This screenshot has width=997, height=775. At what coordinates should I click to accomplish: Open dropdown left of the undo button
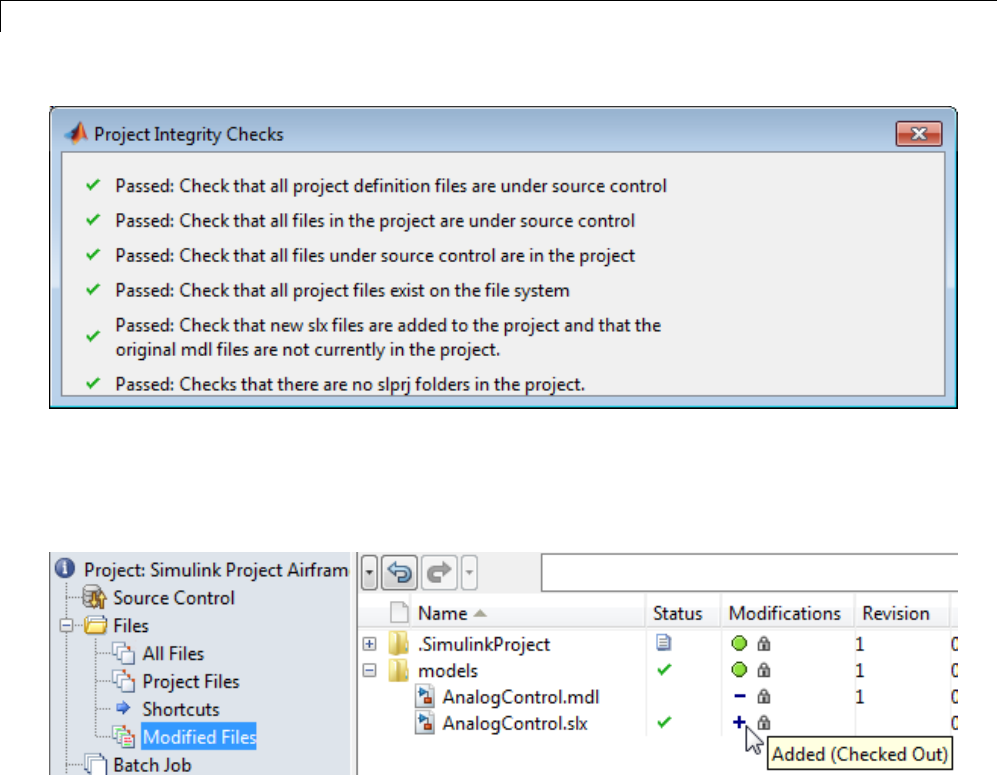click(x=369, y=573)
